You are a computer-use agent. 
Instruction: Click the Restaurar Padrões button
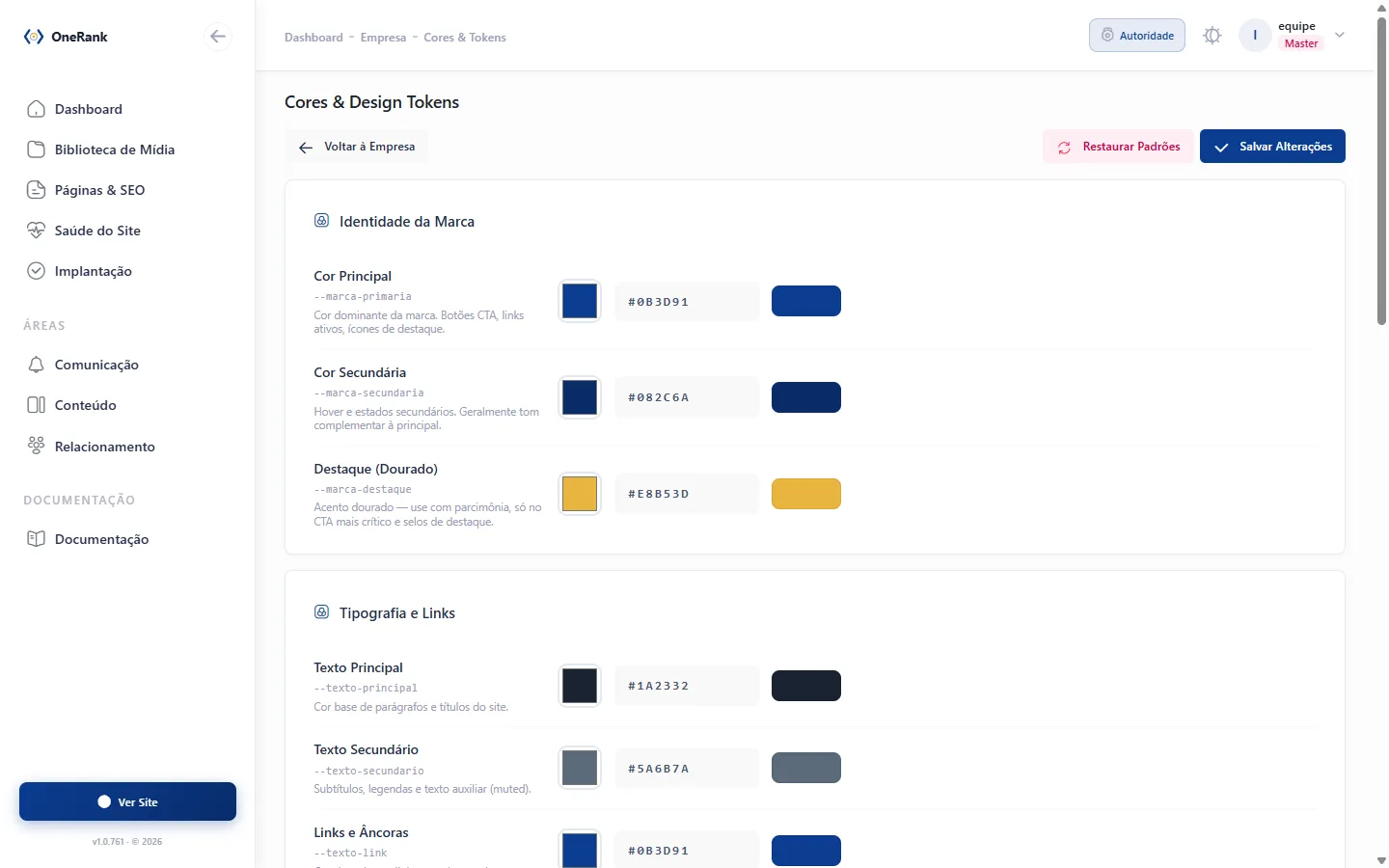click(x=1118, y=147)
